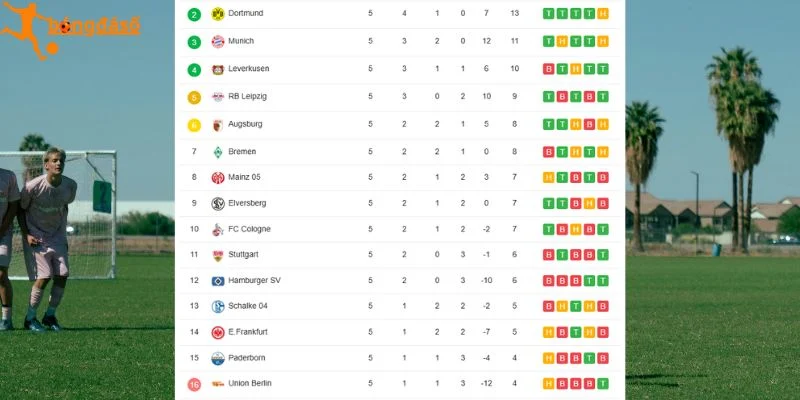Image resolution: width=800 pixels, height=400 pixels.
Task: Click Dortmund's last yellow H form badge
Action: (x=603, y=14)
